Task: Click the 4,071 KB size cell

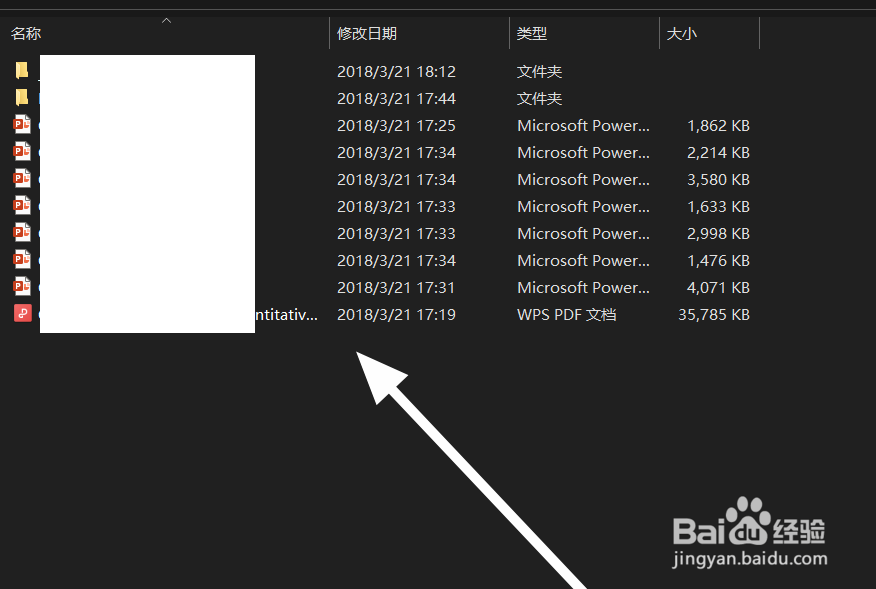Action: tap(718, 288)
